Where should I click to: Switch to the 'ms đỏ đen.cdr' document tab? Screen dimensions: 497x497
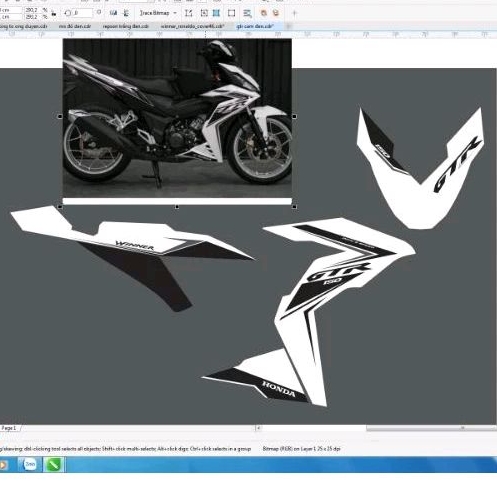[75, 26]
